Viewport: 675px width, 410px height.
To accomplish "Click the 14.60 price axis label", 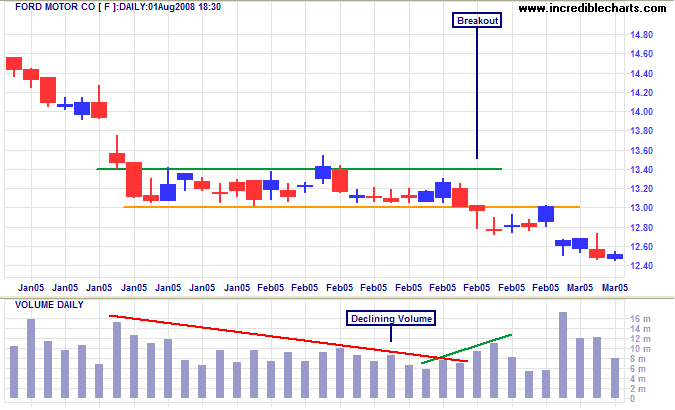I will (x=641, y=54).
